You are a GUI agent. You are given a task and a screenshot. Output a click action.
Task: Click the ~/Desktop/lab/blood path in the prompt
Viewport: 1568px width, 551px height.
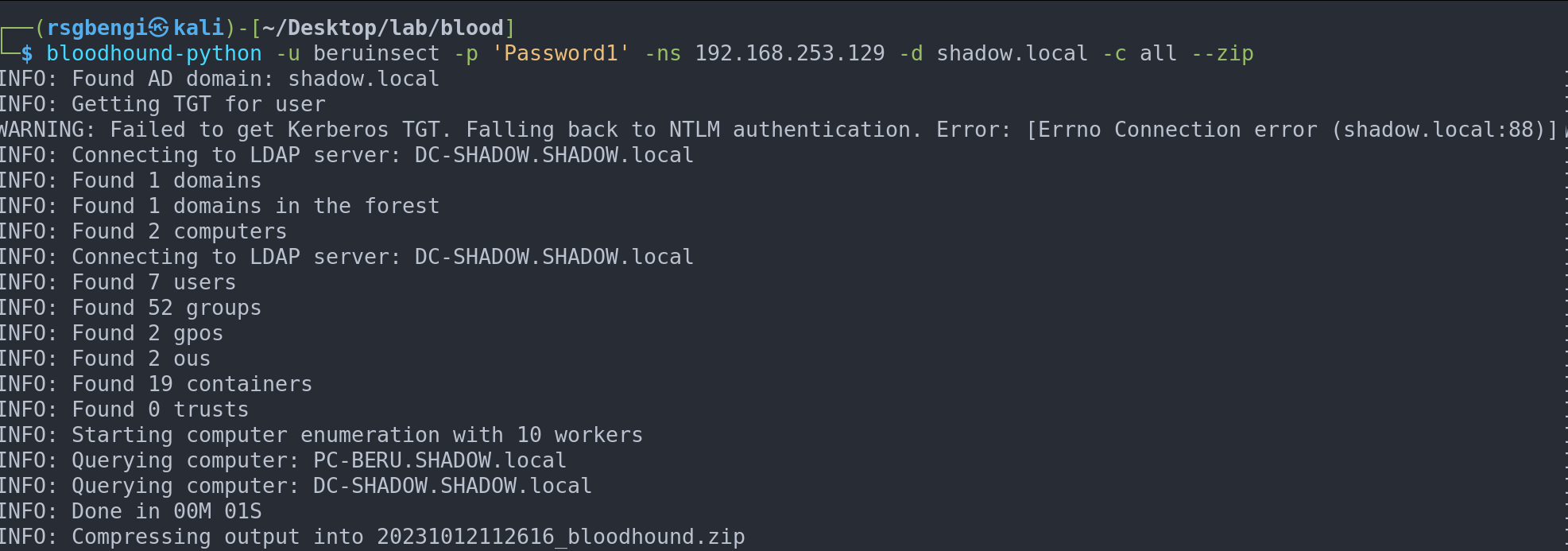click(382, 28)
